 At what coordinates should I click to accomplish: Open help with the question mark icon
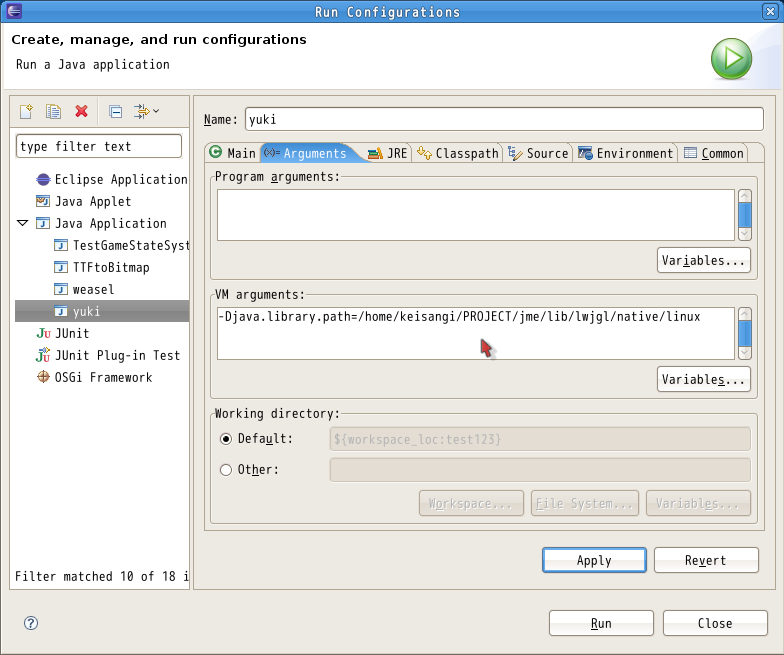click(31, 623)
